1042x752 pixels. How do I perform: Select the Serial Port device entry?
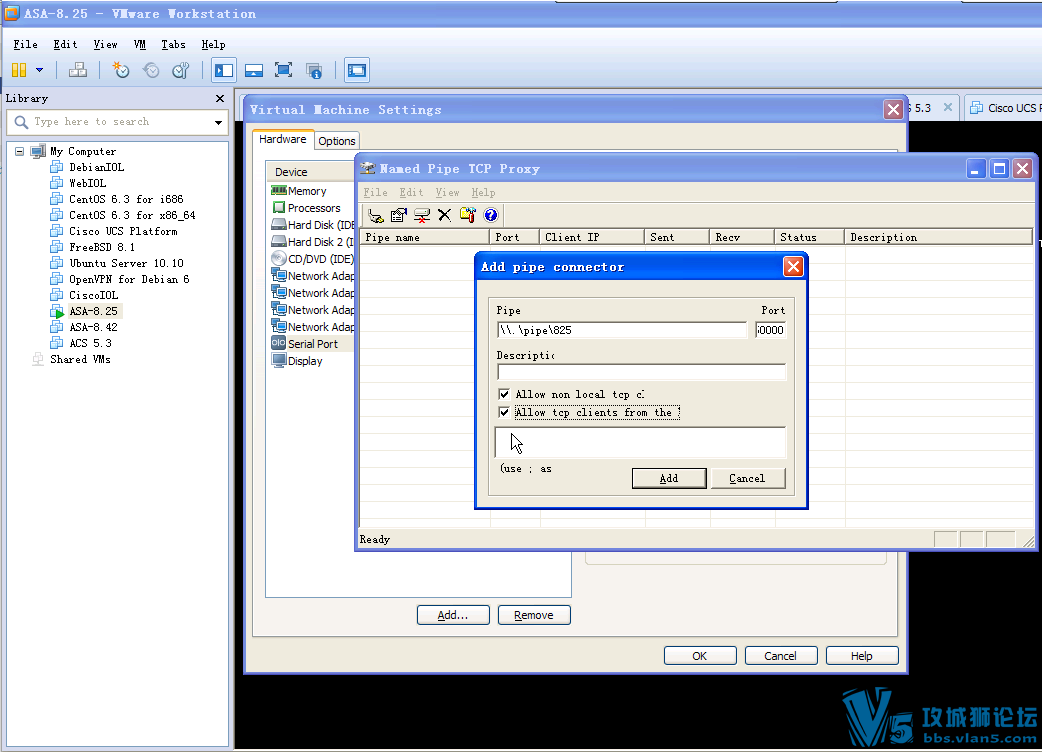click(305, 344)
